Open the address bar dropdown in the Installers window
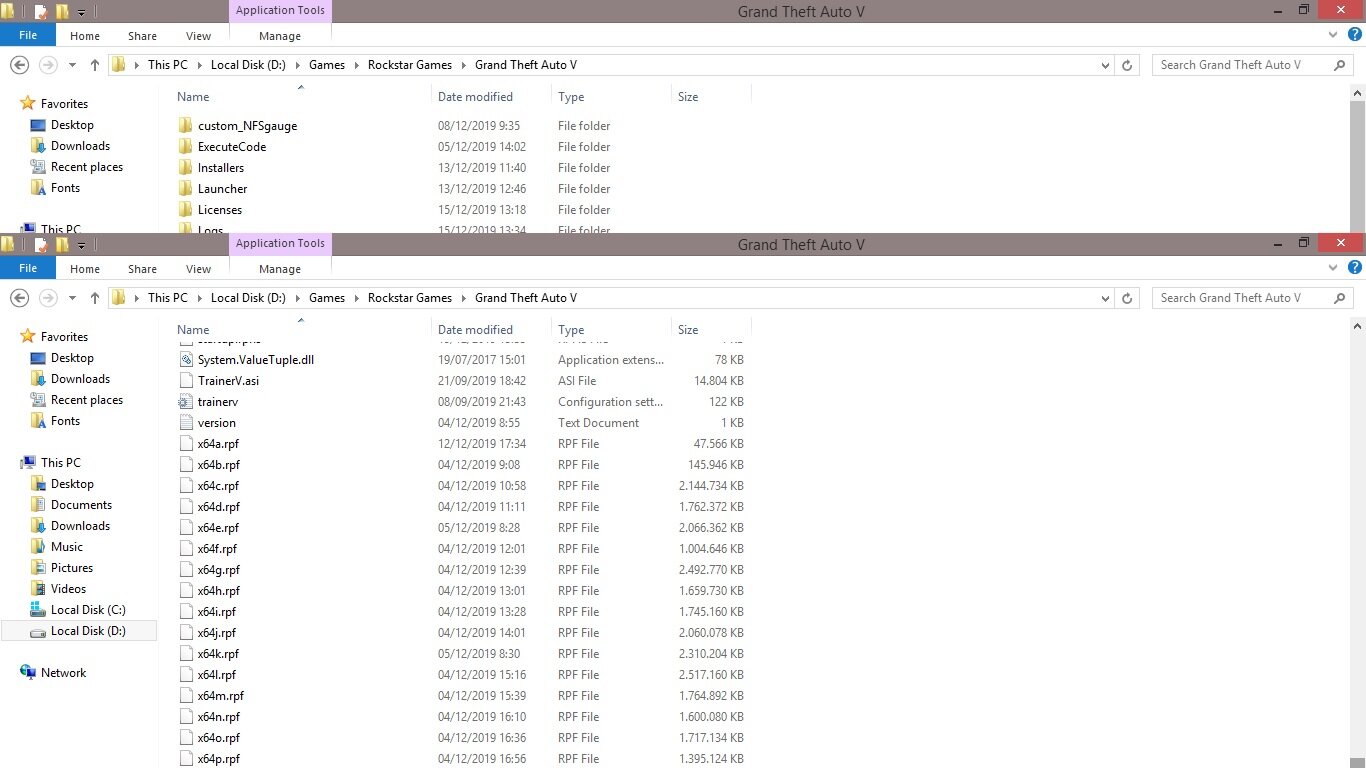Screen dimensions: 1366x768 (x=1105, y=65)
